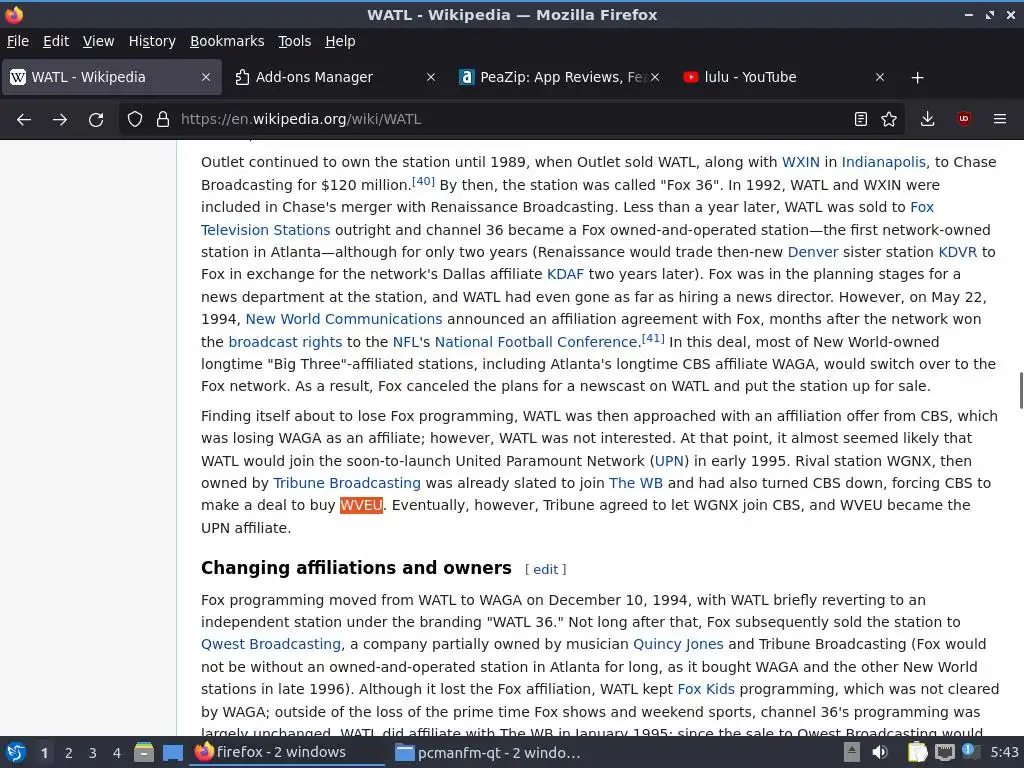Toggle reader view icon
This screenshot has width=1024, height=768.
pos(861,119)
